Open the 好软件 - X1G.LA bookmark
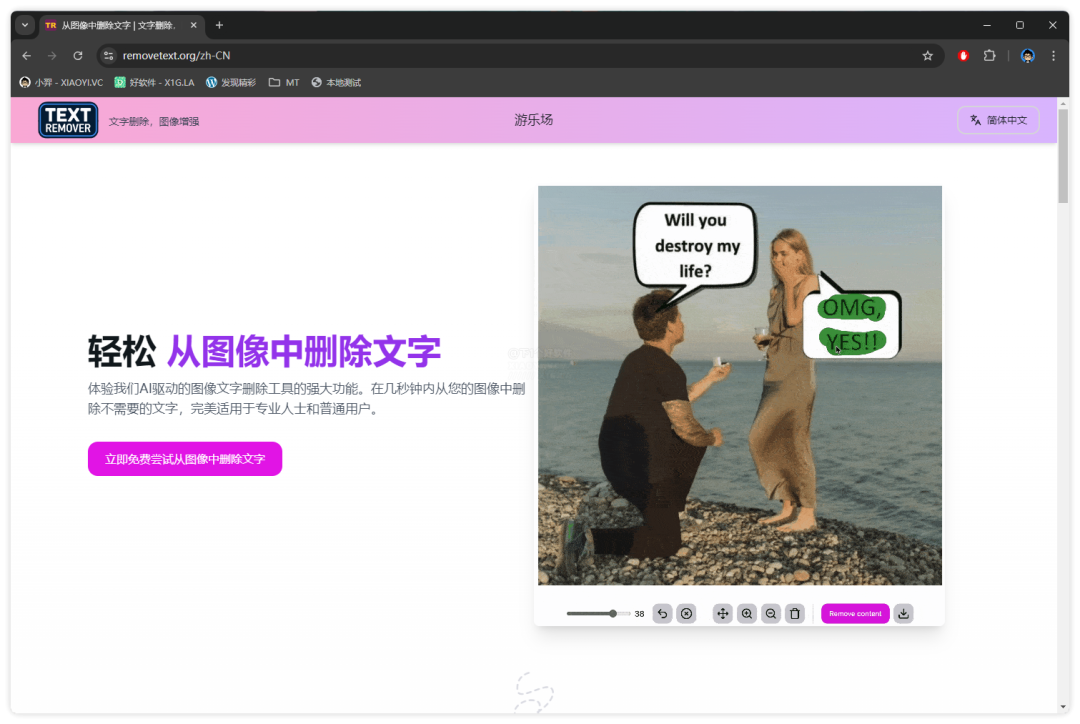The width and height of the screenshot is (1080, 724). tap(154, 83)
